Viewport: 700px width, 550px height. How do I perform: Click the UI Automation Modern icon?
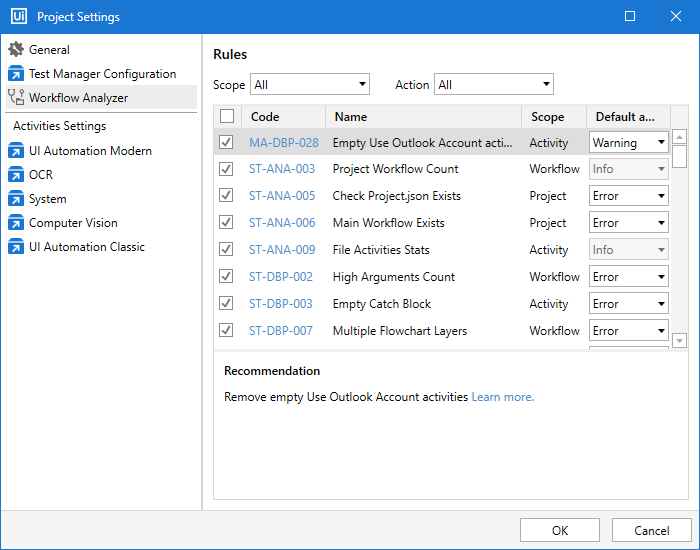pos(16,151)
